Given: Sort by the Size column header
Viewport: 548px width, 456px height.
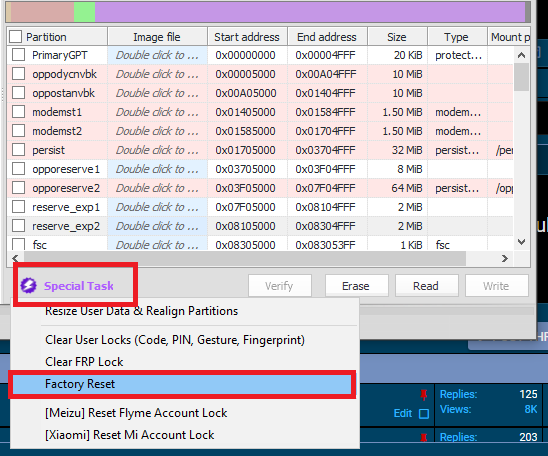Looking at the screenshot, I should 397,37.
